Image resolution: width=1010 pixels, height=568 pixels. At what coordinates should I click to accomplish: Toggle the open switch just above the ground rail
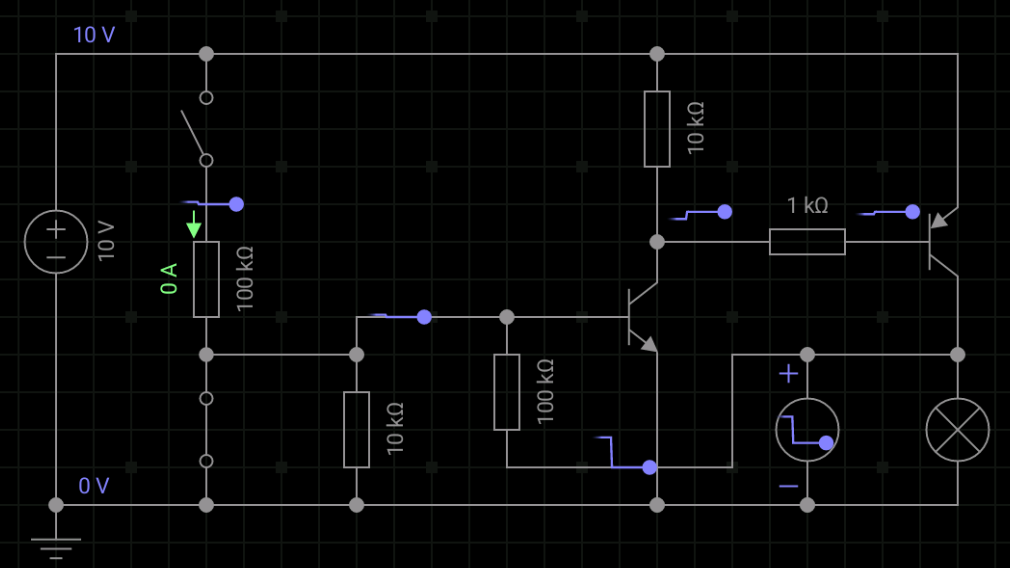(206, 430)
